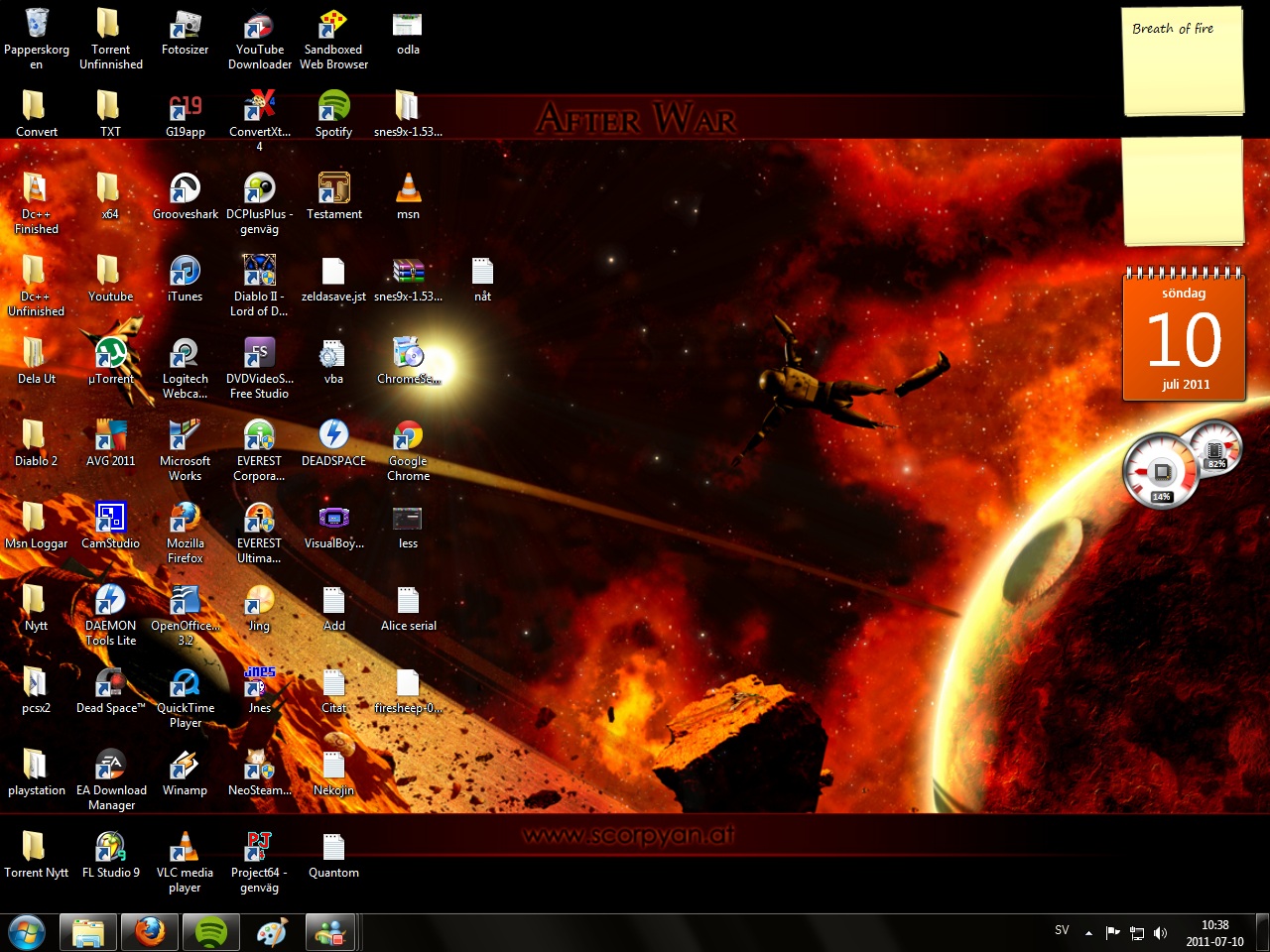Select the VLC media player shortcut
This screenshot has width=1270, height=952.
(x=185, y=849)
